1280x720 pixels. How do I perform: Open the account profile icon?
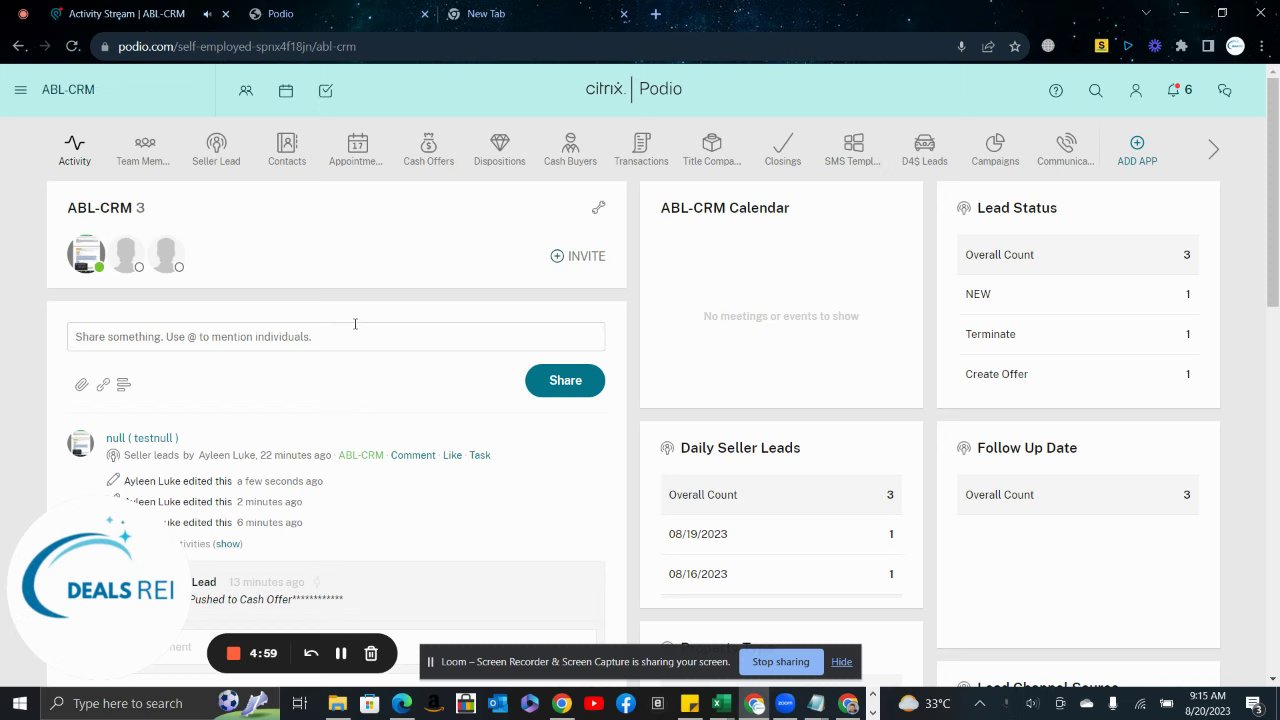point(1136,90)
